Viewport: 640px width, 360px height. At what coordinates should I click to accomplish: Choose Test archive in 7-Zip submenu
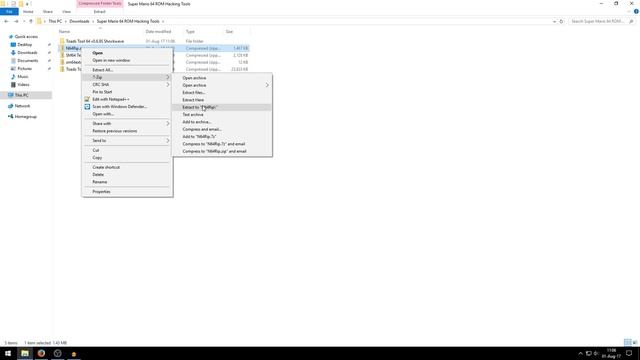pos(222,115)
